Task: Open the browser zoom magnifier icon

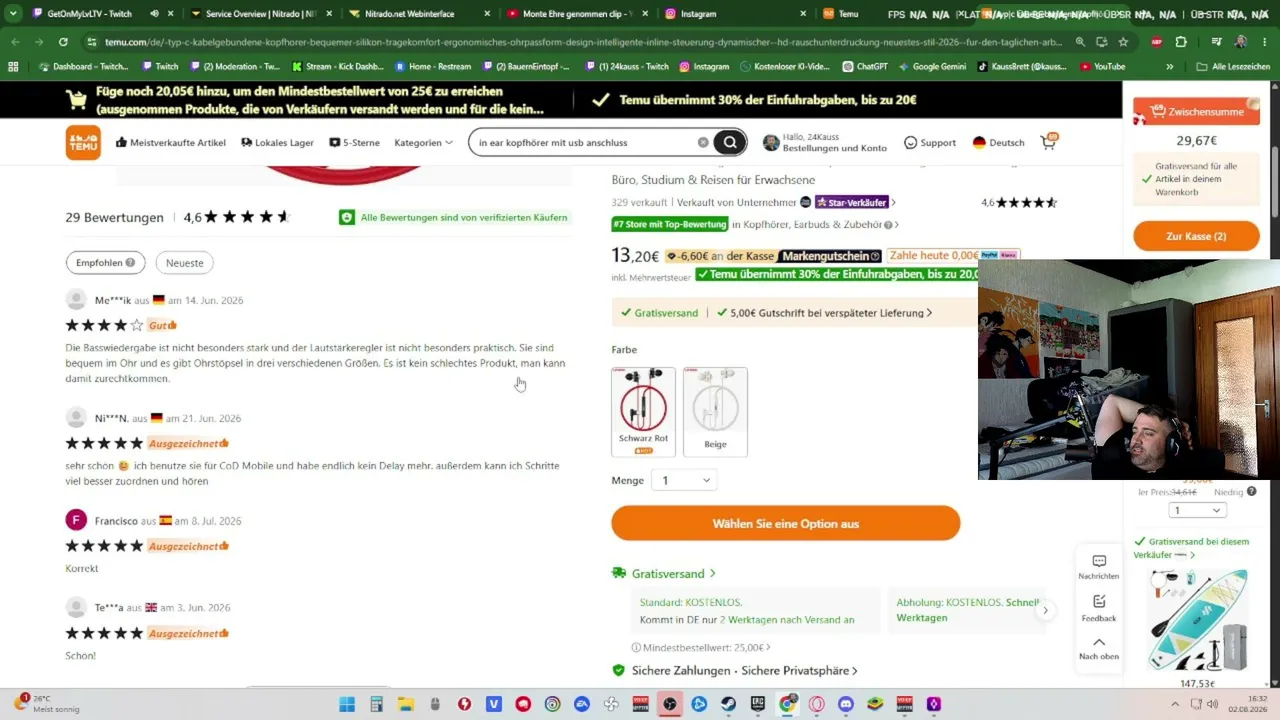Action: point(1080,42)
